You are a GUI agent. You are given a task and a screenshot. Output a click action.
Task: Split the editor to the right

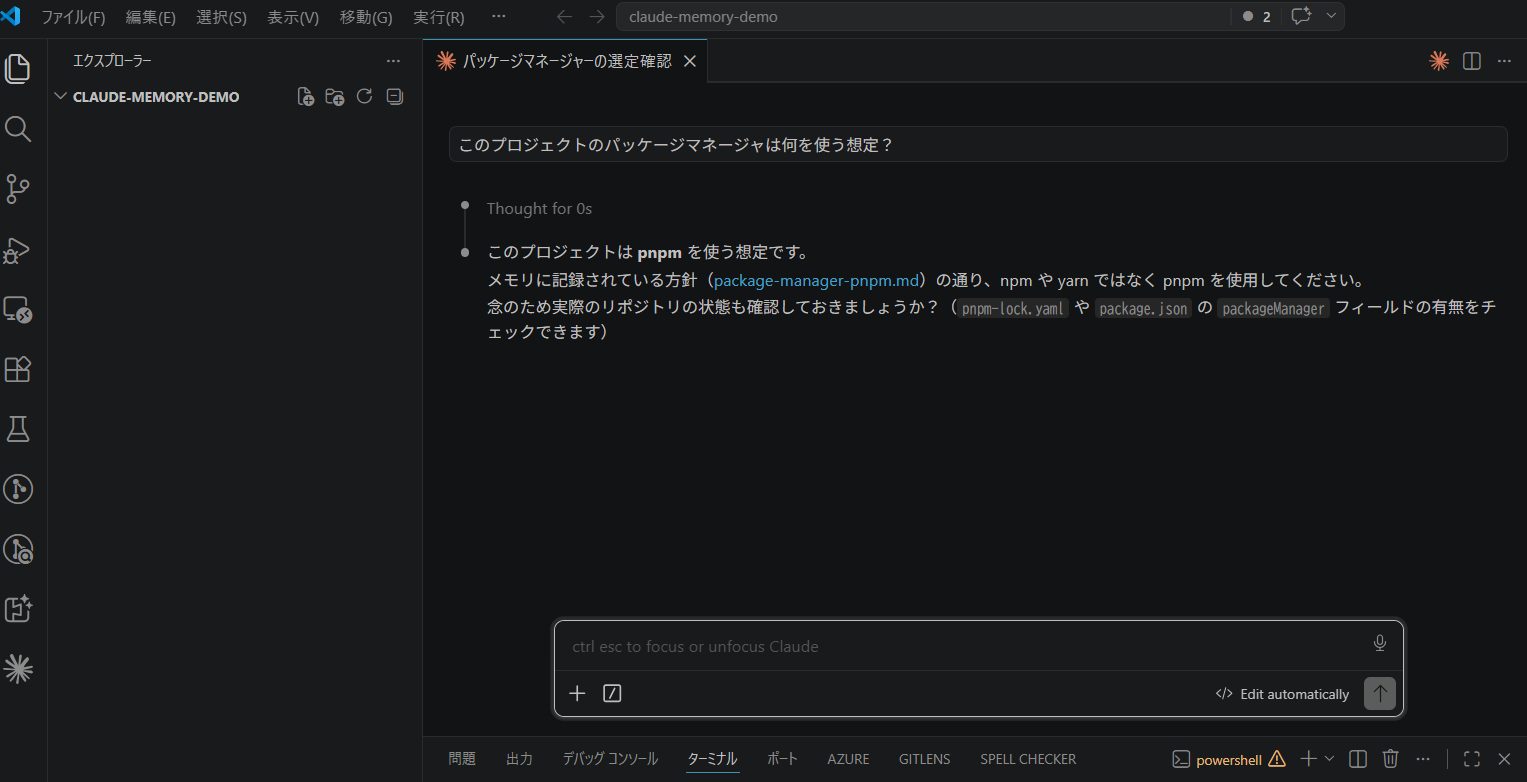[x=1472, y=61]
